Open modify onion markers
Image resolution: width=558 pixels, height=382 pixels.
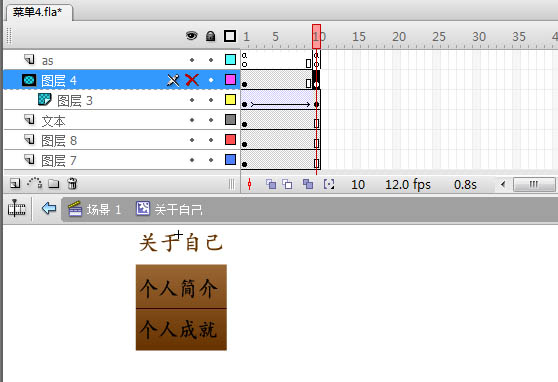coord(329,184)
